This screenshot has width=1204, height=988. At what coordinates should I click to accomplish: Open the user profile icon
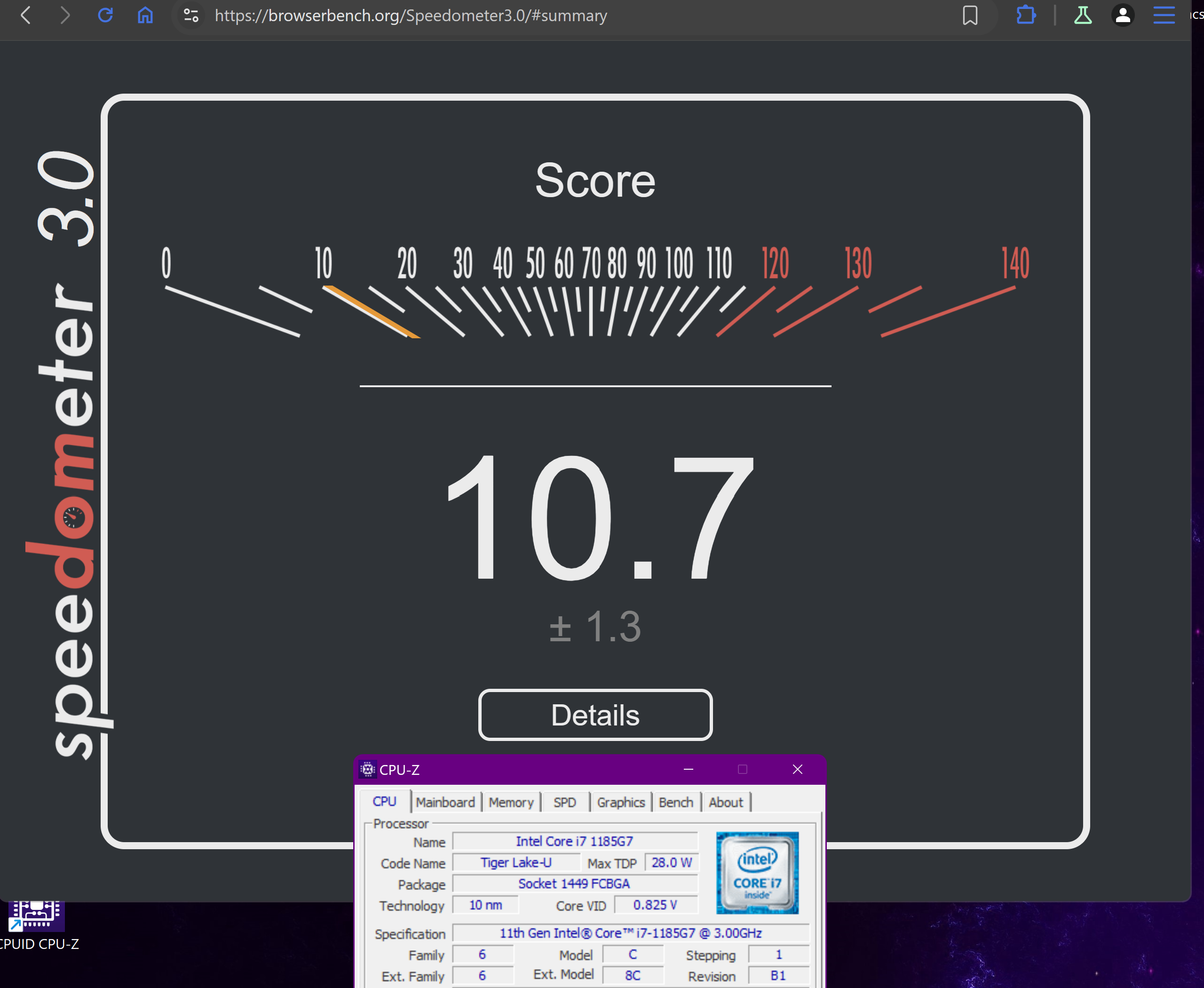(x=1122, y=16)
